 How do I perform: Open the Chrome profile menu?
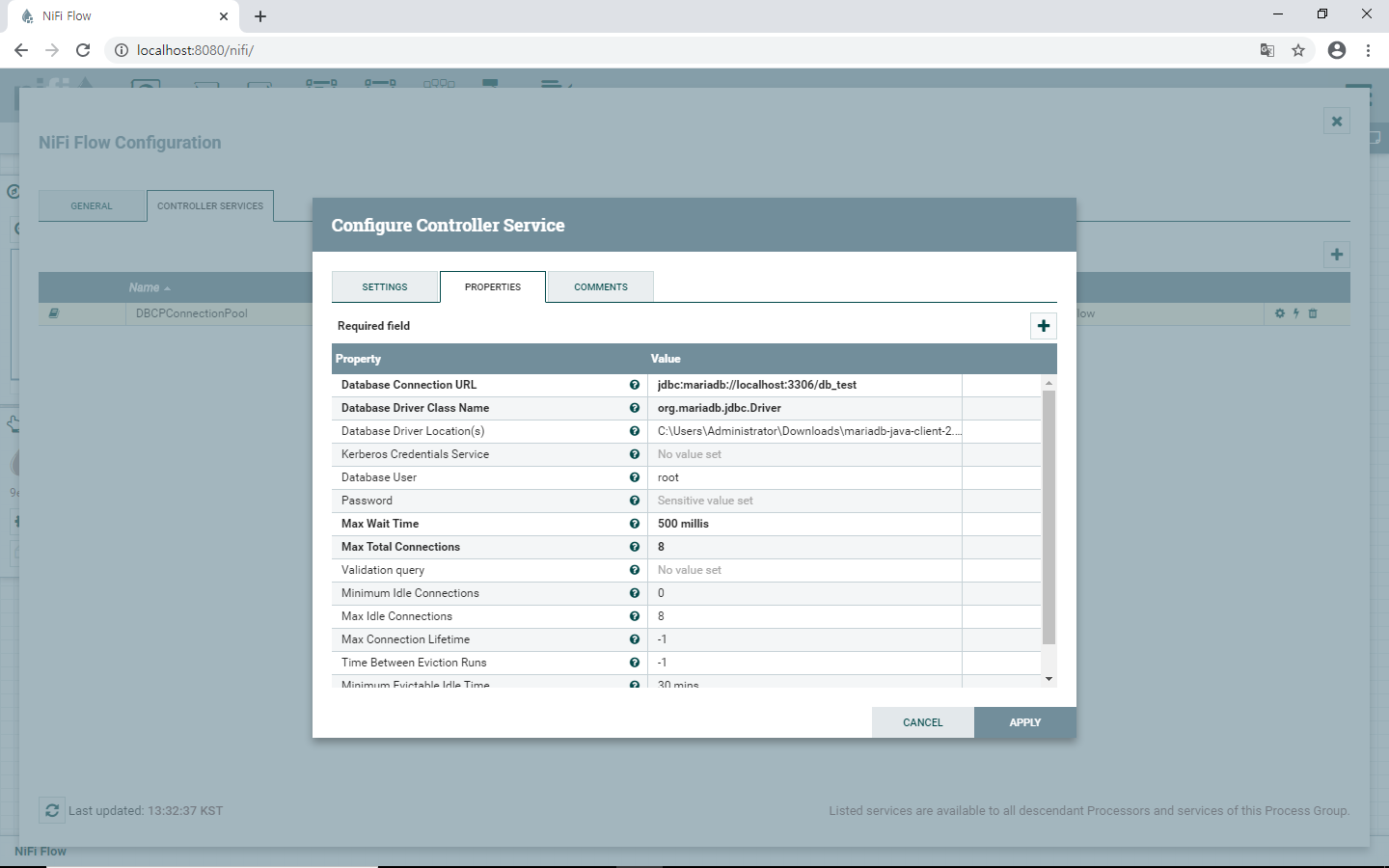[x=1337, y=50]
